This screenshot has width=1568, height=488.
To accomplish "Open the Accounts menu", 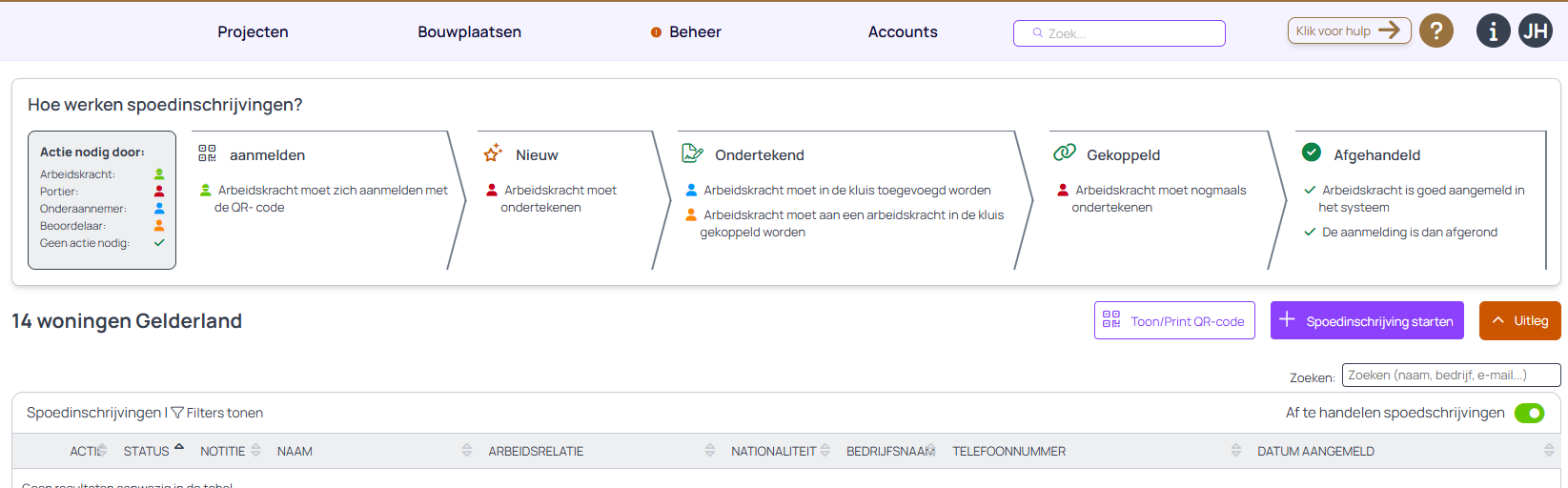I will 903,32.
